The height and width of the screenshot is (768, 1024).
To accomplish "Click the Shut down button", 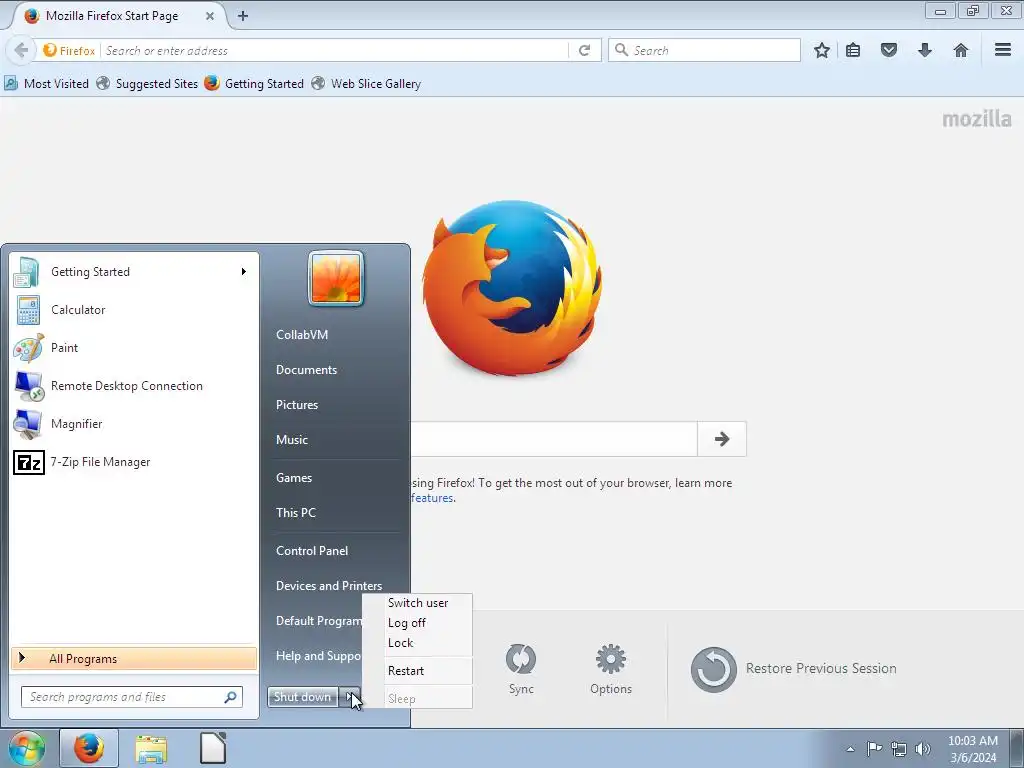I will 303,697.
